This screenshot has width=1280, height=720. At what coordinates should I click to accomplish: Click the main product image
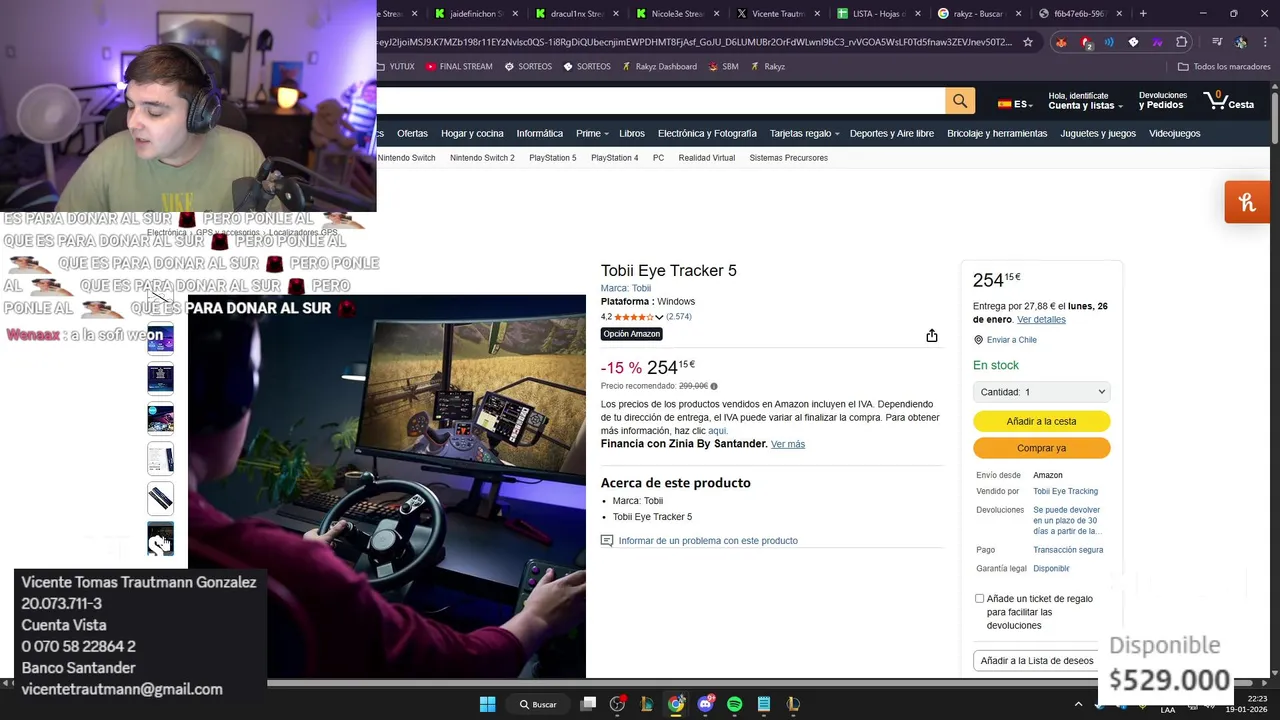pyautogui.click(x=386, y=487)
